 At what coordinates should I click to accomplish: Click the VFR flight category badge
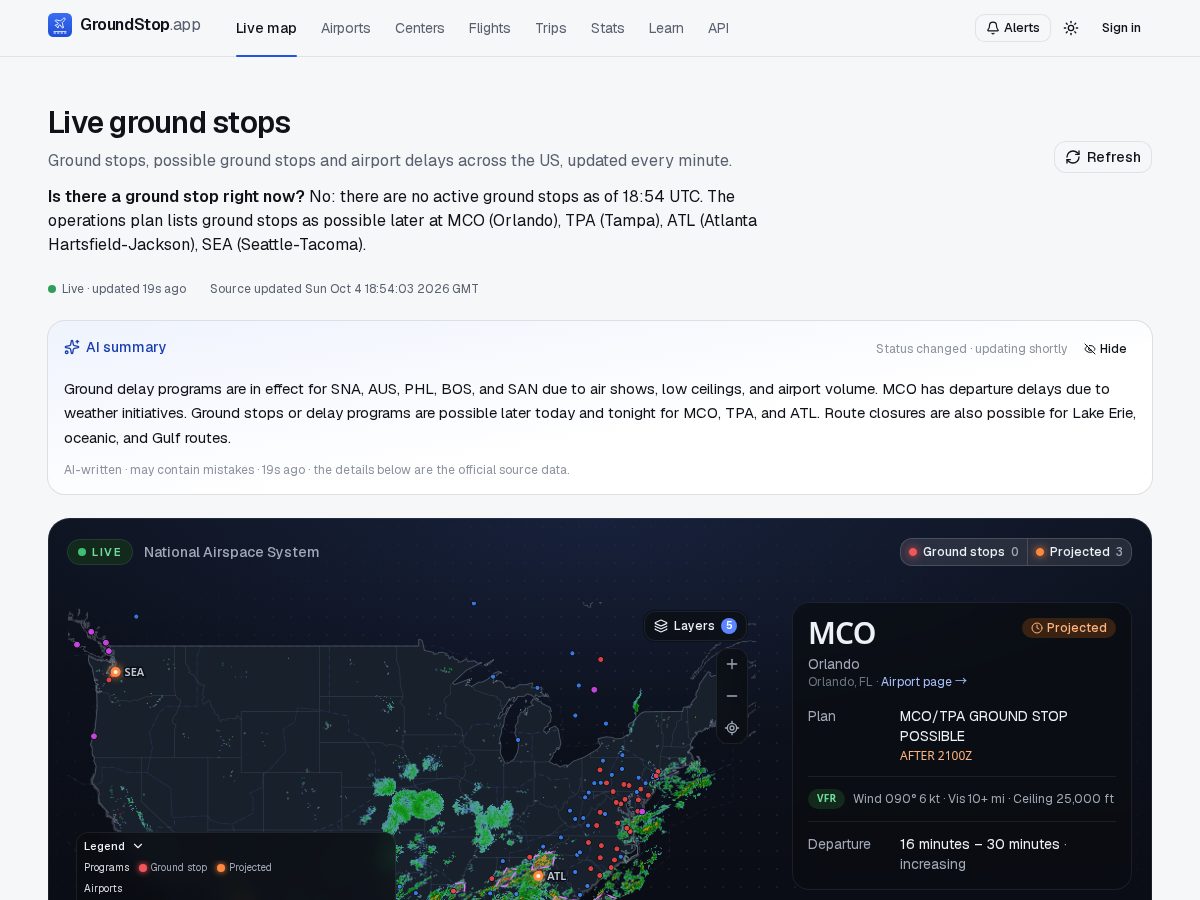tap(826, 799)
